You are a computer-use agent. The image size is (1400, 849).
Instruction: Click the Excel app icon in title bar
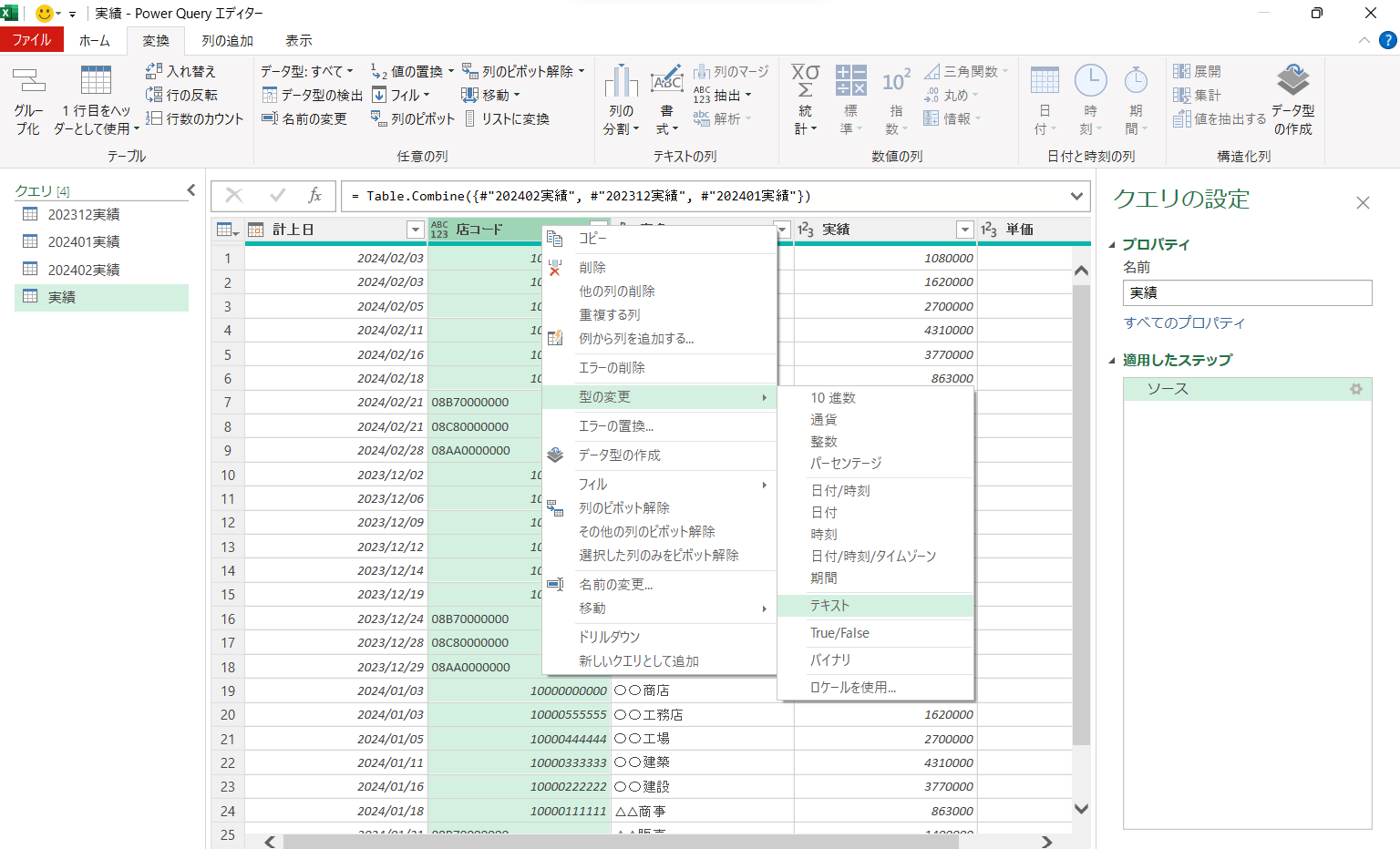coord(9,14)
